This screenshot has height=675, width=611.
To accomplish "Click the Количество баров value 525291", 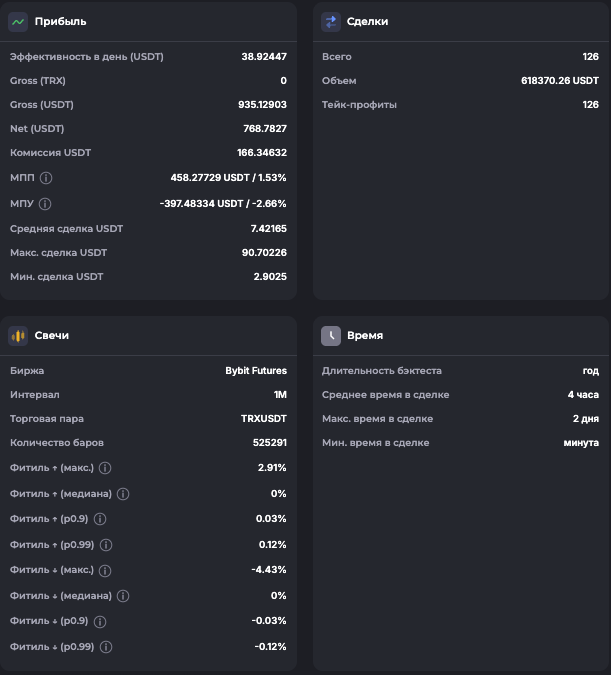I will click(x=265, y=443).
